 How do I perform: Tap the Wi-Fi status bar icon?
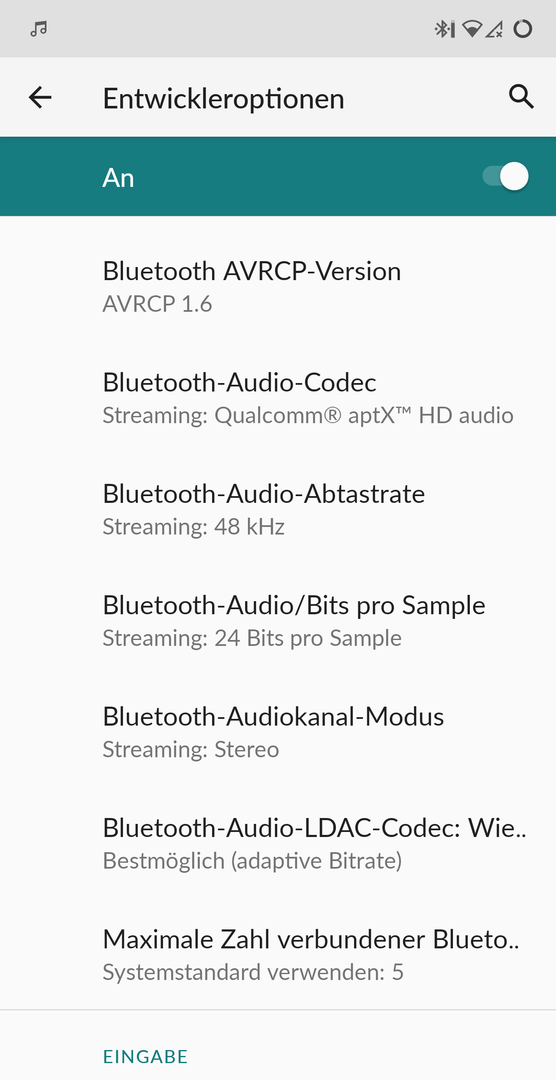coord(472,29)
